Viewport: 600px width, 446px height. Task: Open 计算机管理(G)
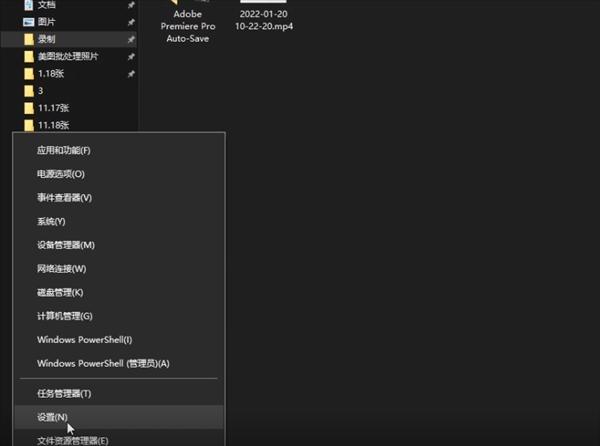[119, 316]
